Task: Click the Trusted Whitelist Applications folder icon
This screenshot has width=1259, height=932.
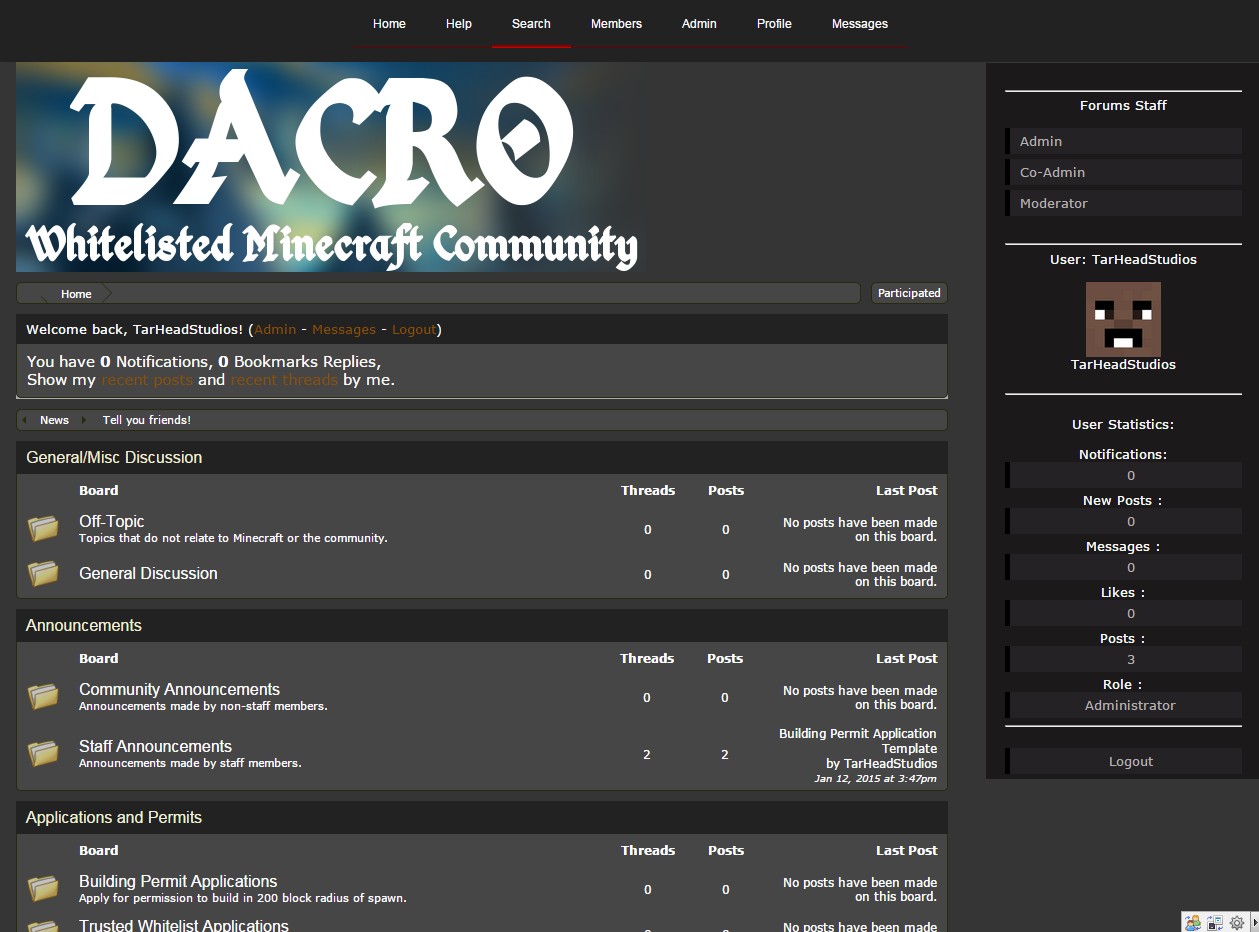Action: [43, 926]
